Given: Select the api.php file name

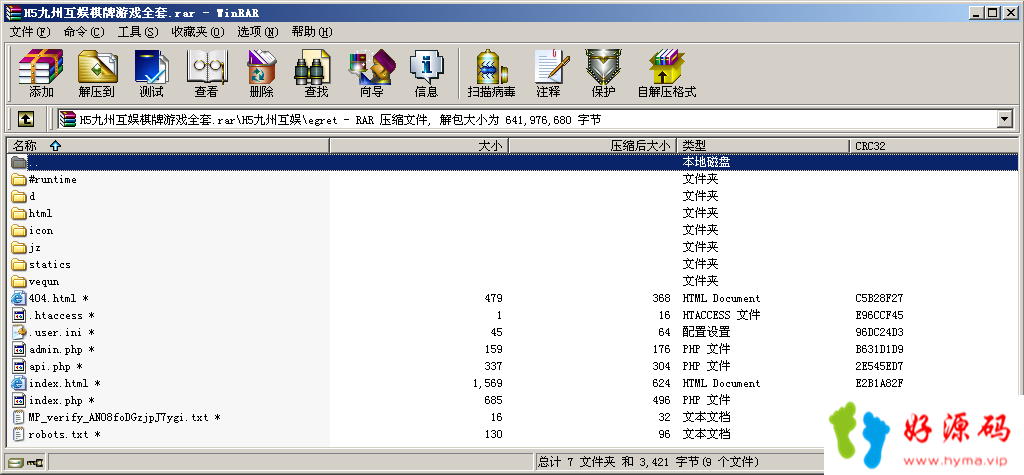Looking at the screenshot, I should [x=56, y=366].
